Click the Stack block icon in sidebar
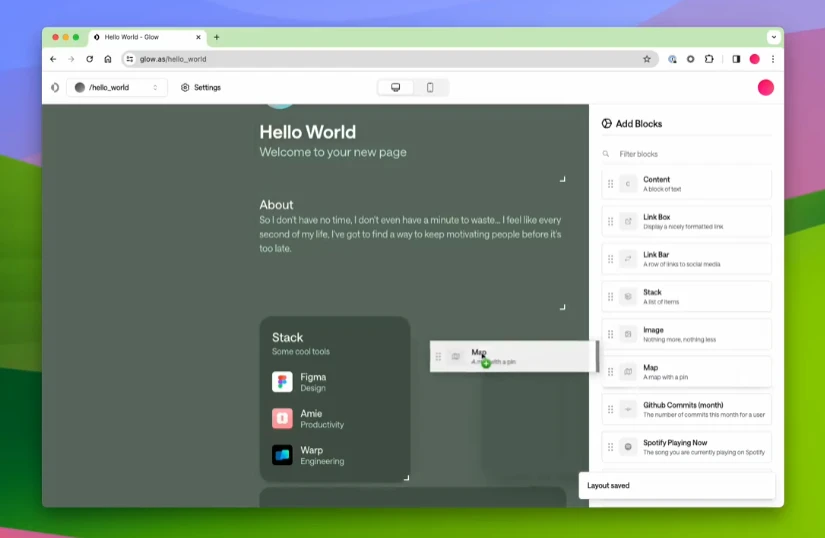Image resolution: width=825 pixels, height=538 pixels. pyautogui.click(x=628, y=297)
